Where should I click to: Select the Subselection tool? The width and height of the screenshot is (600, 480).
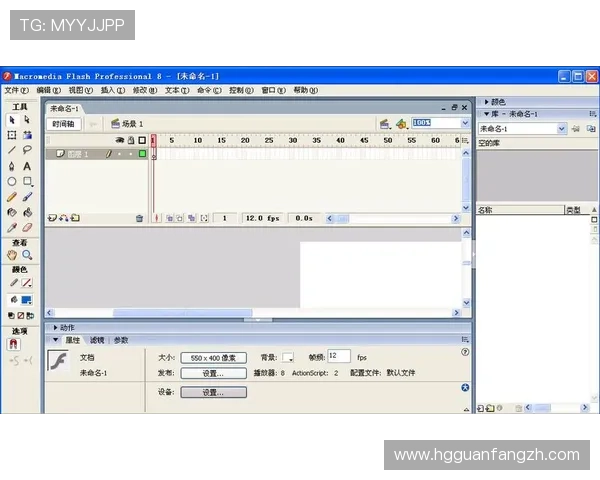[x=27, y=120]
